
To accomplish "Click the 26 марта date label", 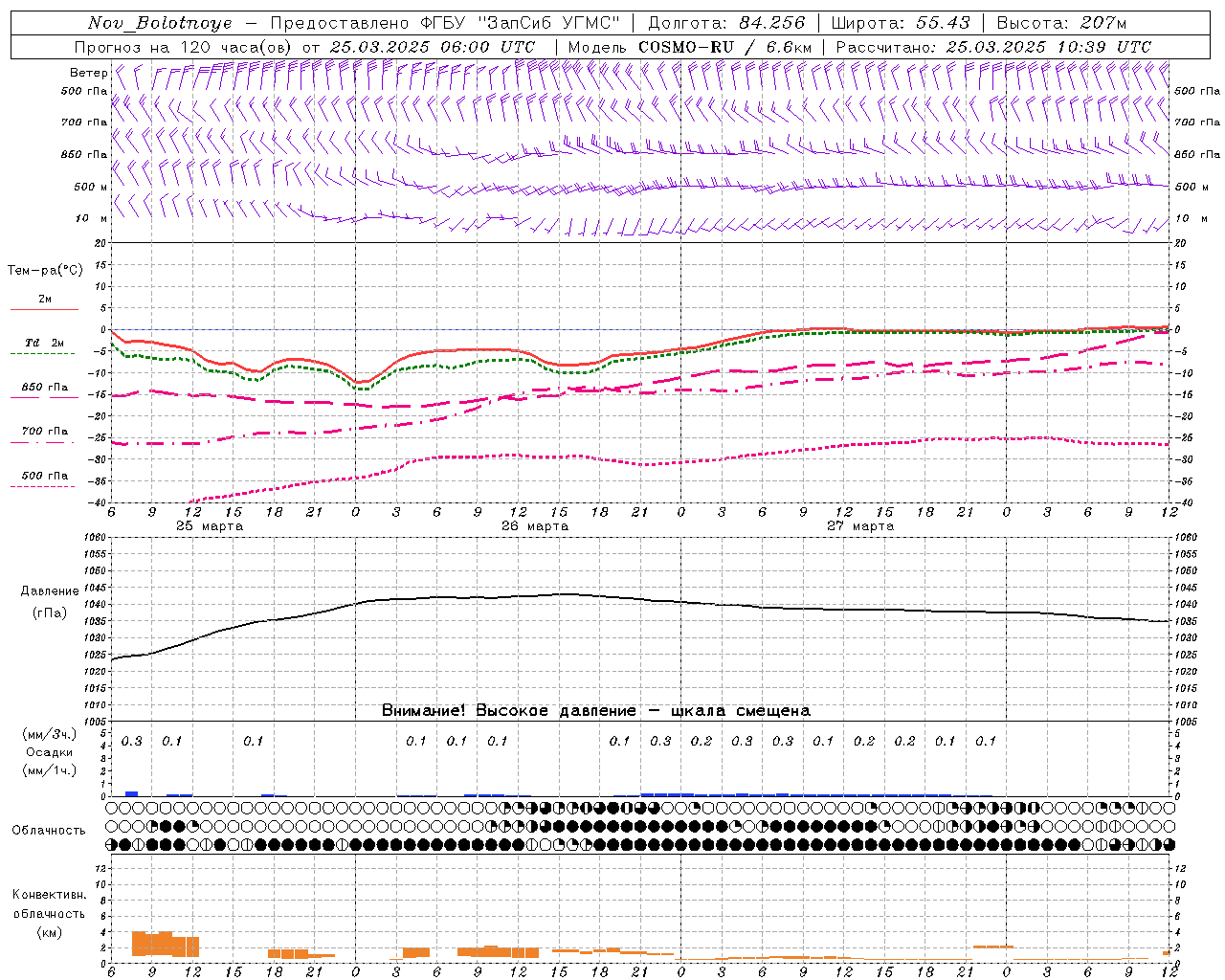I will click(535, 526).
